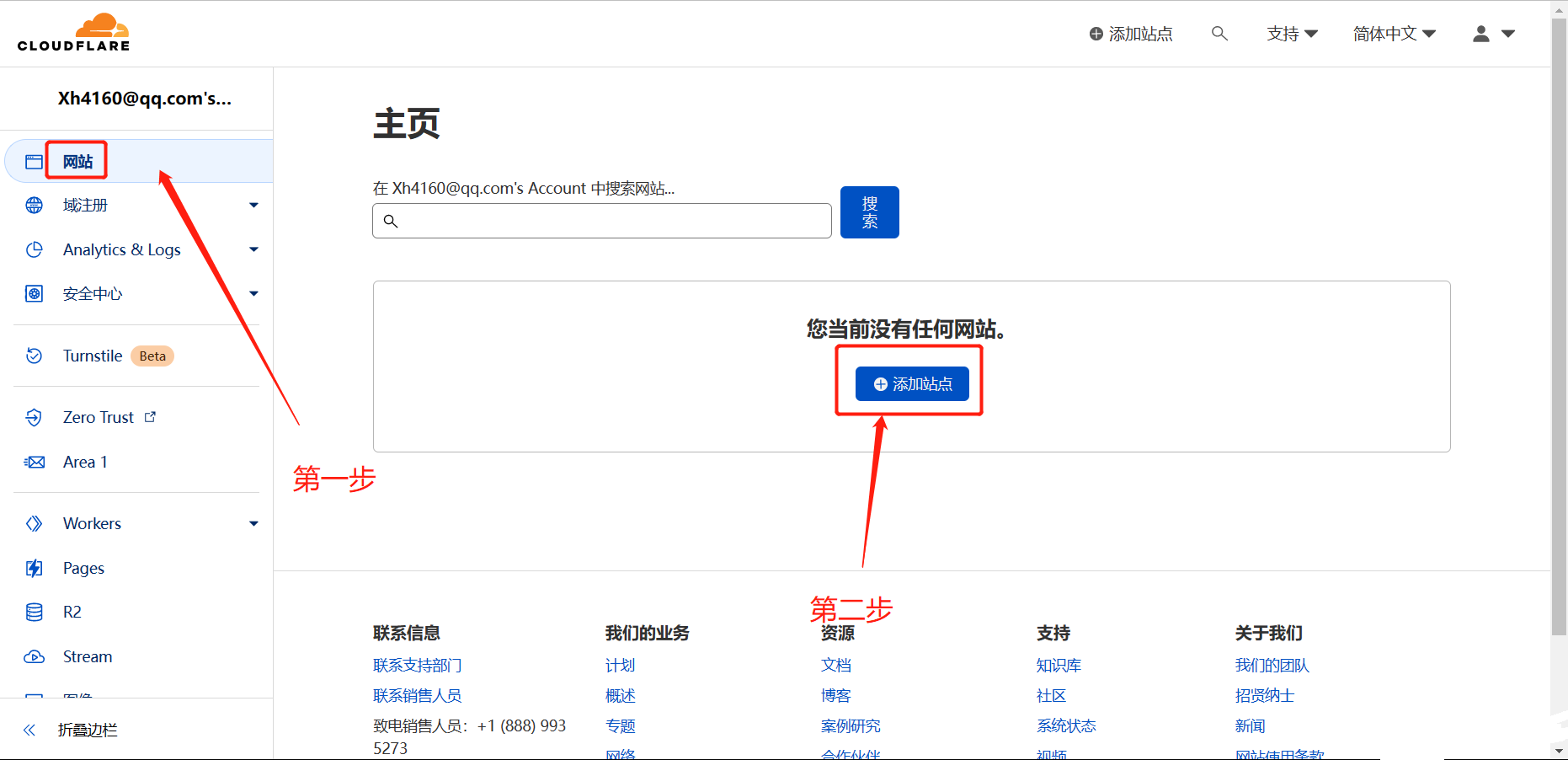This screenshot has height=760, width=1568.
Task: Open 新闻 footer link
Action: (1251, 725)
